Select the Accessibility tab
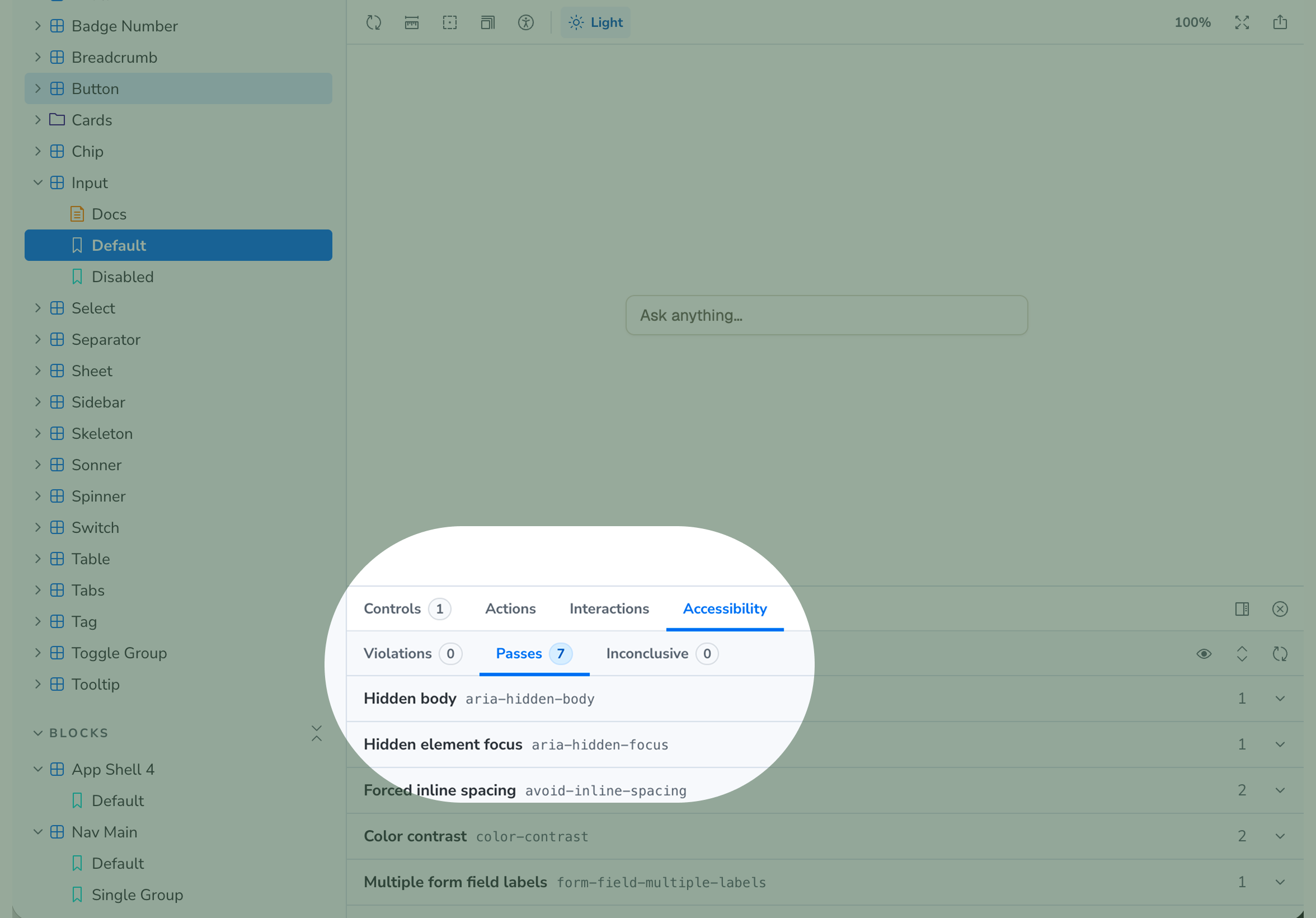This screenshot has width=1316, height=918. click(x=725, y=609)
